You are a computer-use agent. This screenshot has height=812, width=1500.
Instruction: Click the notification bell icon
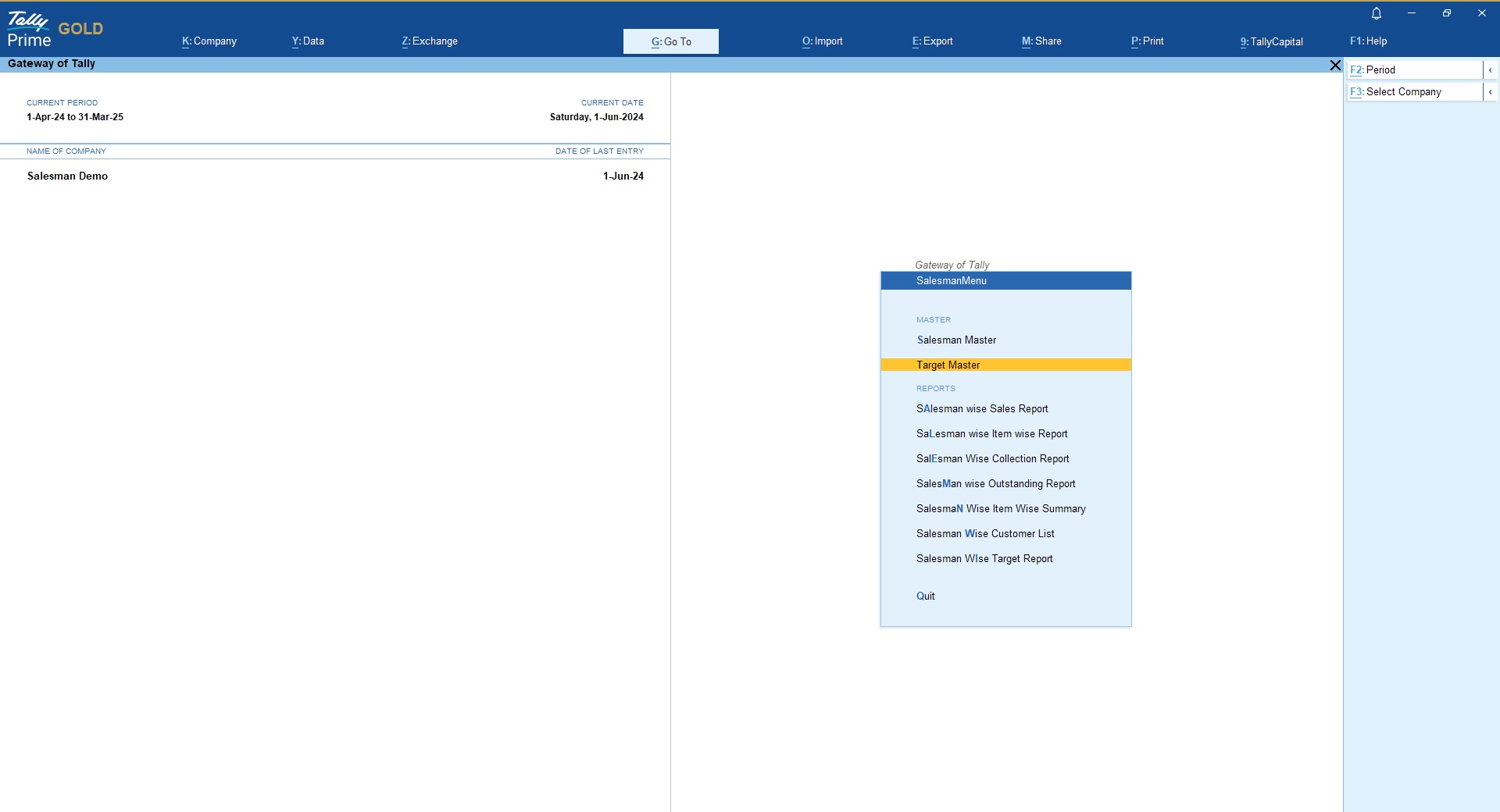tap(1377, 13)
